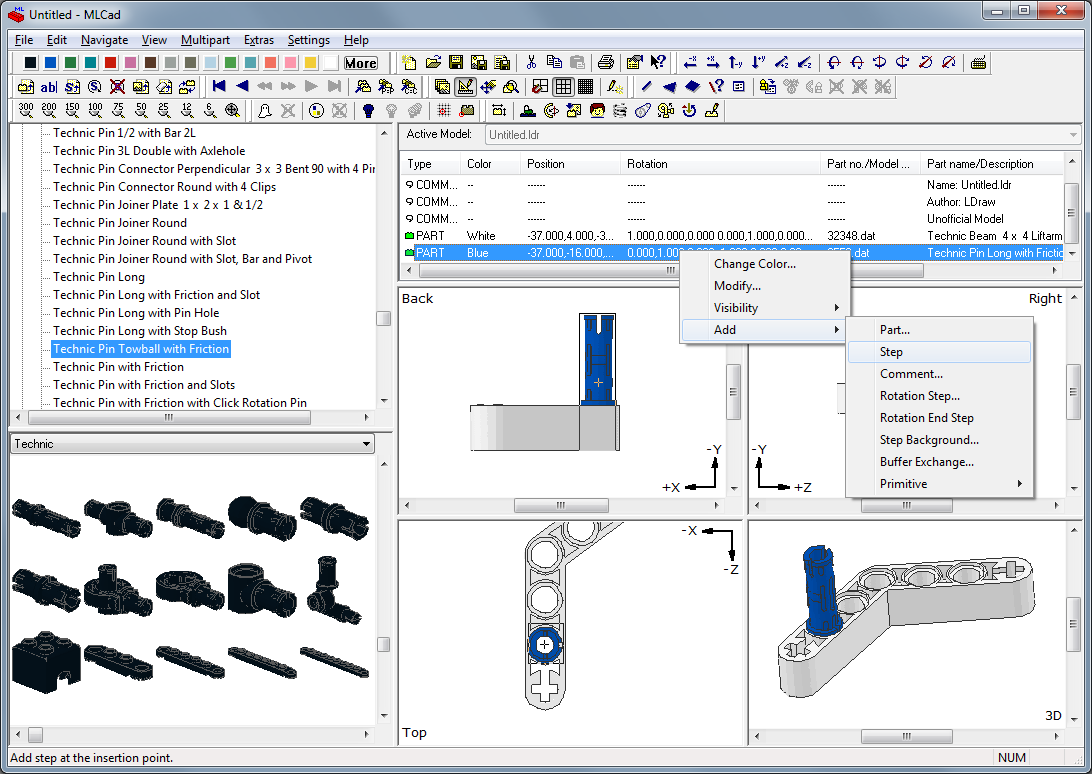Image resolution: width=1092 pixels, height=774 pixels.
Task: Cut selection with the scissors icon
Action: pyautogui.click(x=531, y=63)
